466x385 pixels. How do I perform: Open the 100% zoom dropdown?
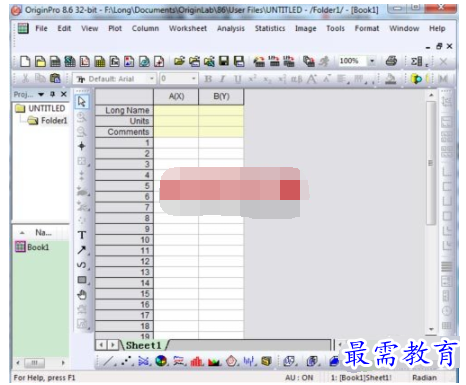(372, 61)
